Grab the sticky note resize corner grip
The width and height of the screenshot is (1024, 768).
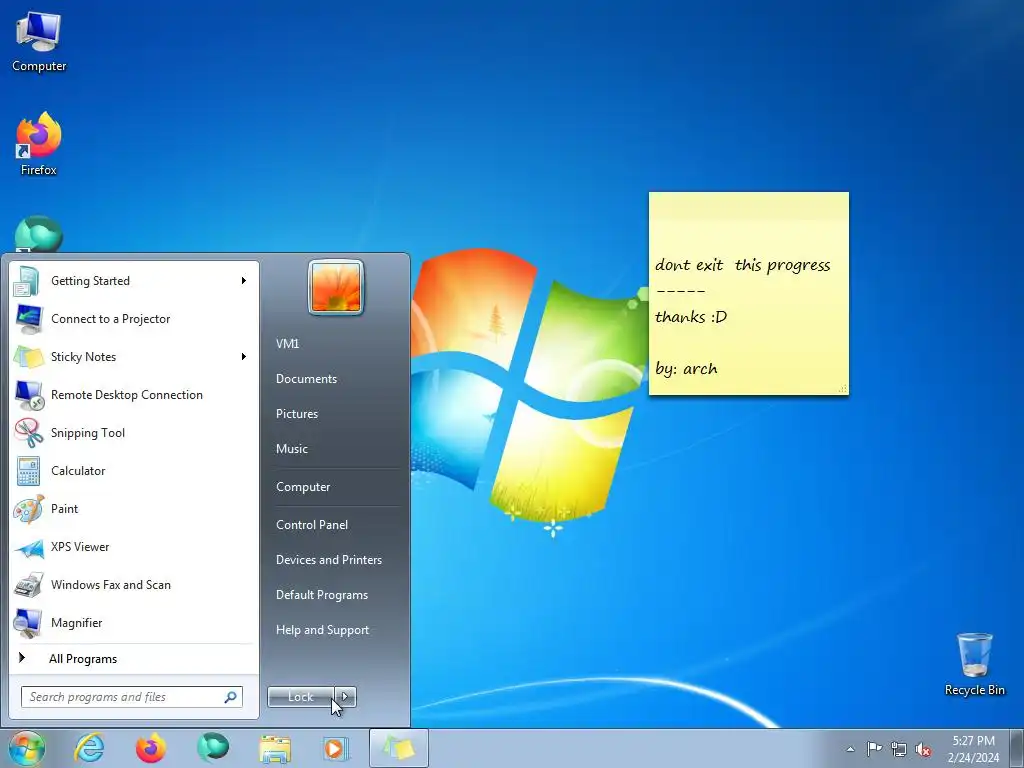[842, 389]
